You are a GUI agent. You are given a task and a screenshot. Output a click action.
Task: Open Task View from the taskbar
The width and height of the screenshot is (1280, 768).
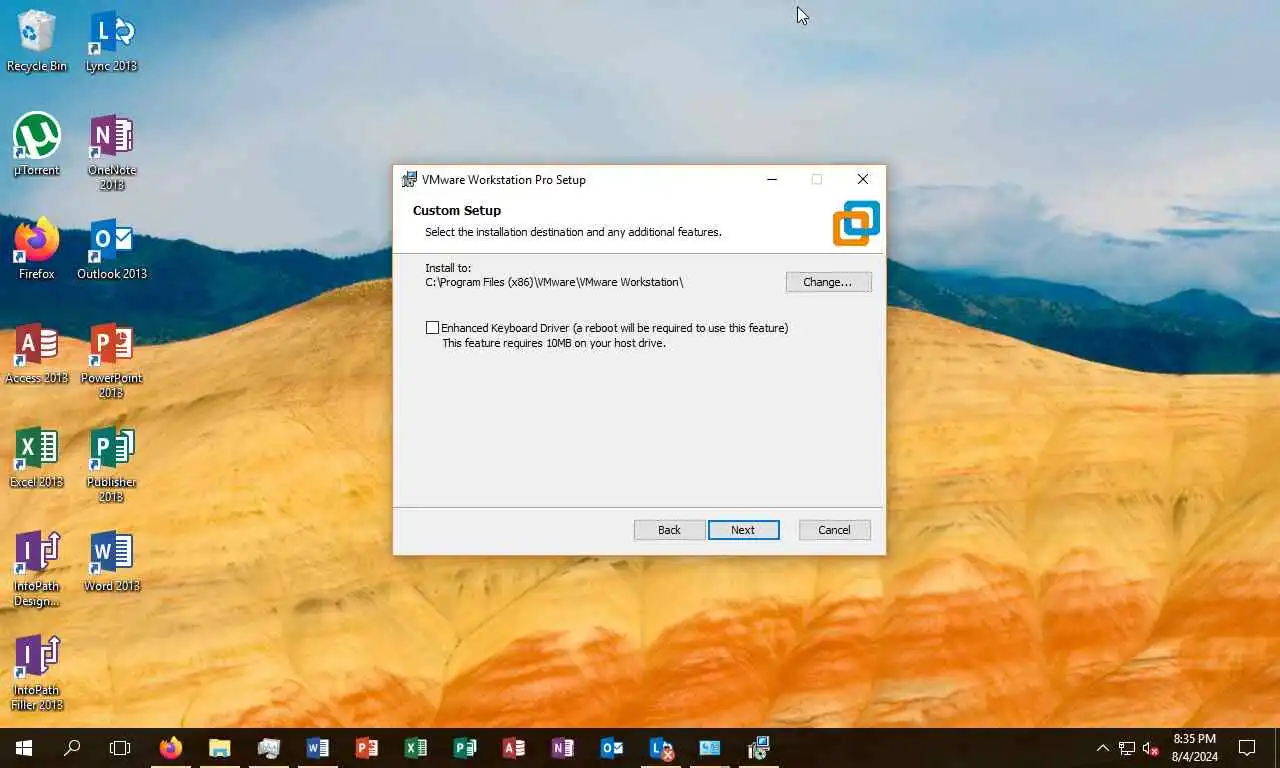[120, 748]
